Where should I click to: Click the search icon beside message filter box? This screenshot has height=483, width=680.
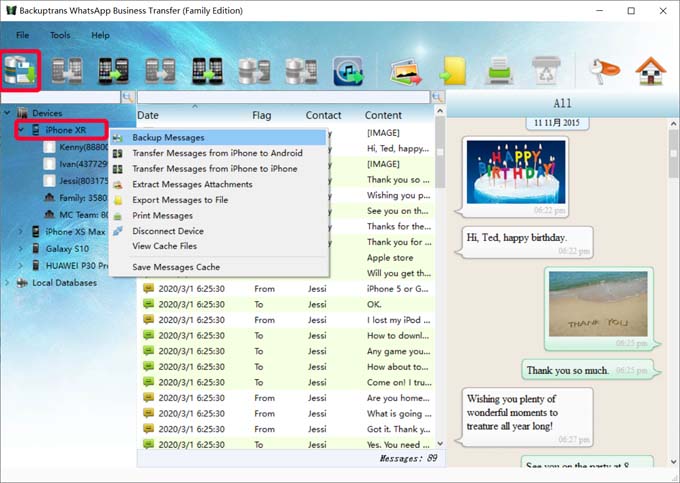coord(437,97)
